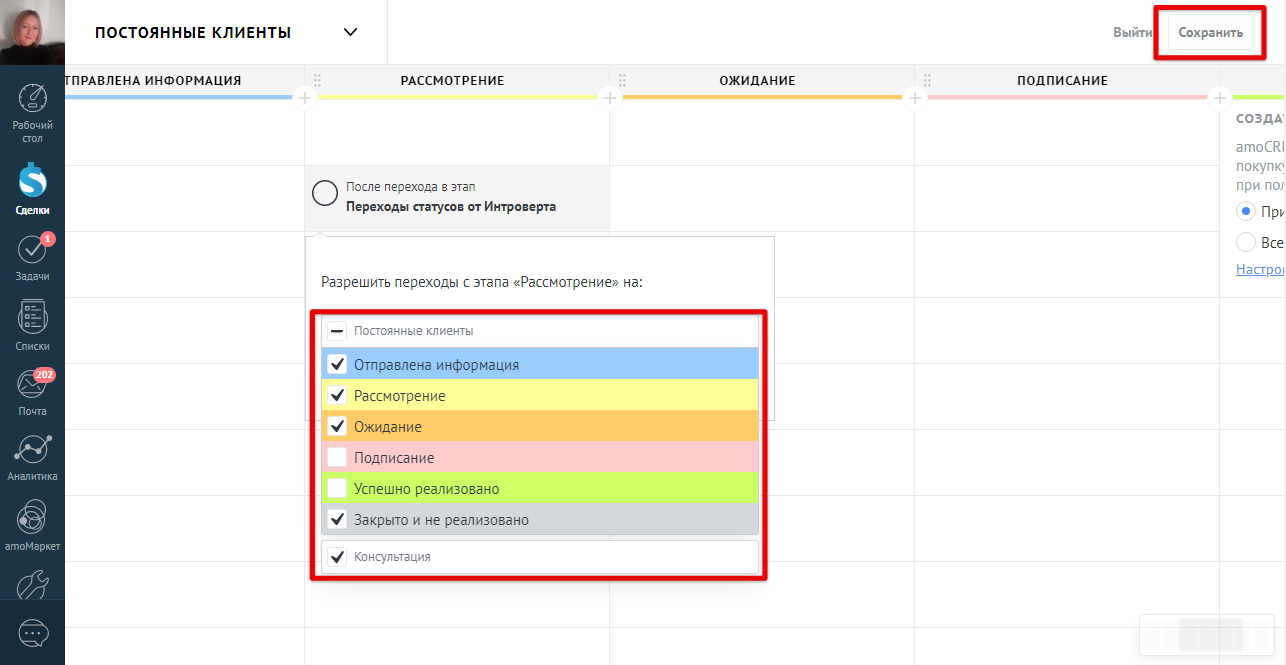Open Рабочий стол dashboard in sidebar
The width and height of the screenshot is (1286, 665).
32,114
